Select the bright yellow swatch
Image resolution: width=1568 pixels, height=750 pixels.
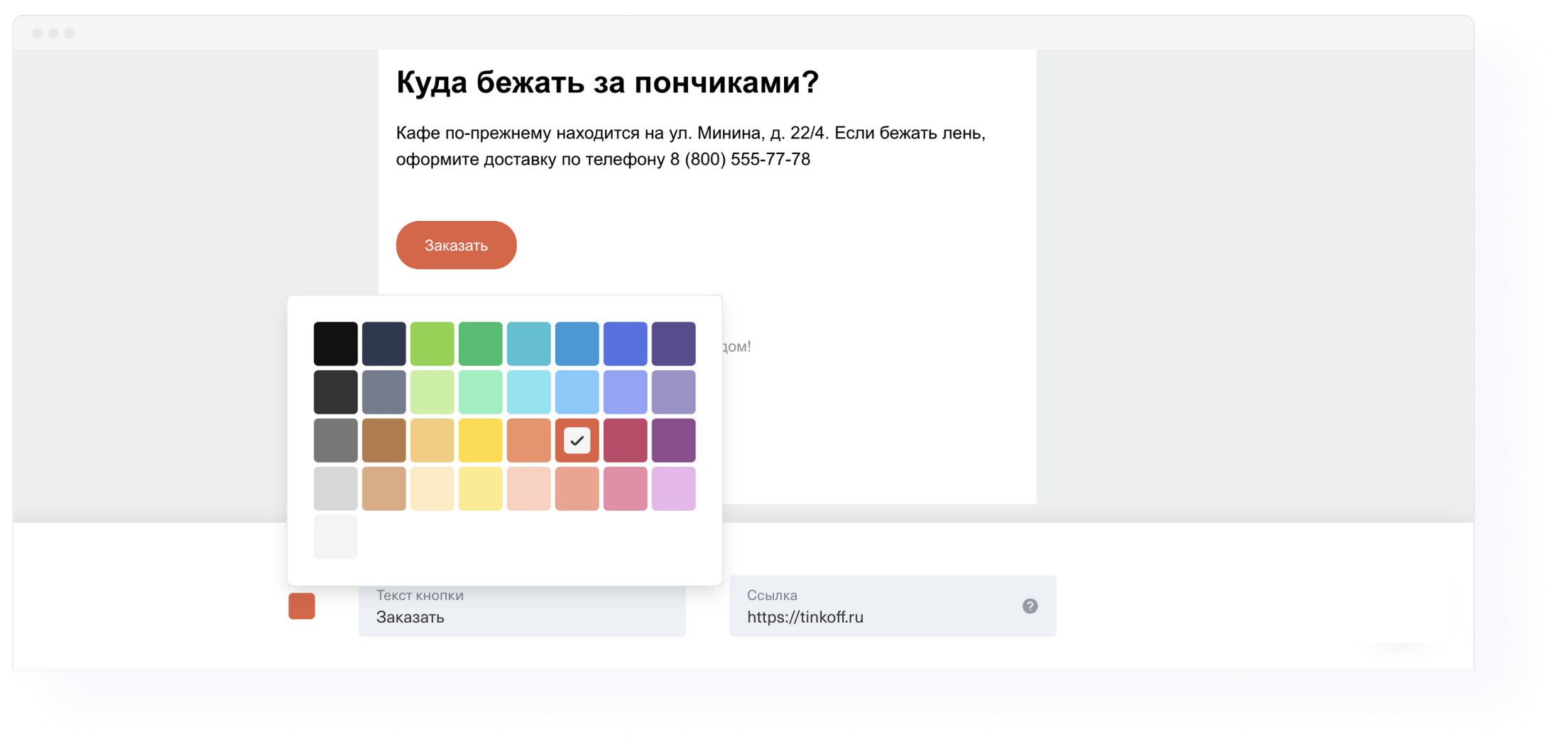click(x=481, y=440)
